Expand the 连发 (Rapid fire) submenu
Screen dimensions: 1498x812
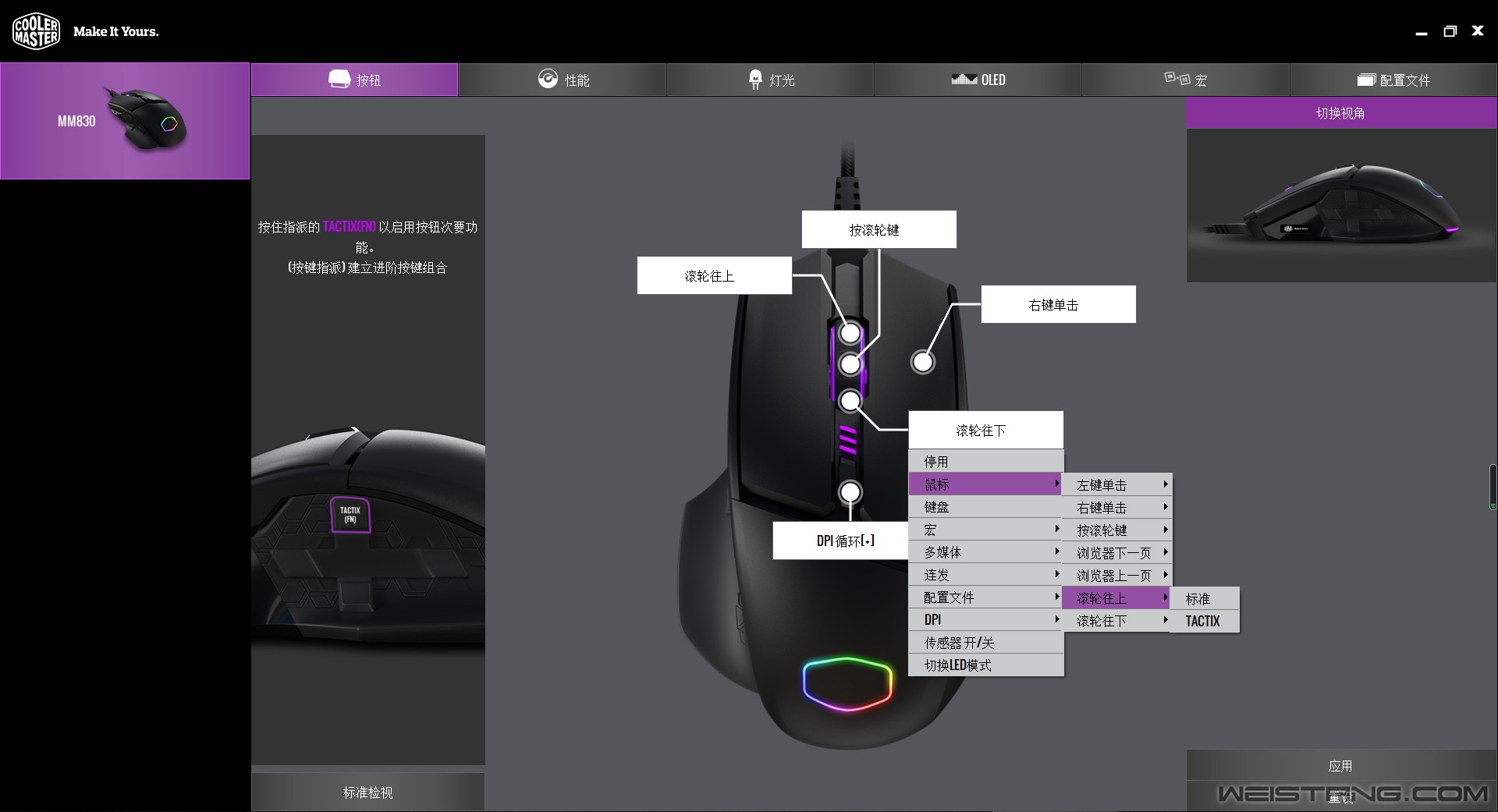(x=986, y=574)
